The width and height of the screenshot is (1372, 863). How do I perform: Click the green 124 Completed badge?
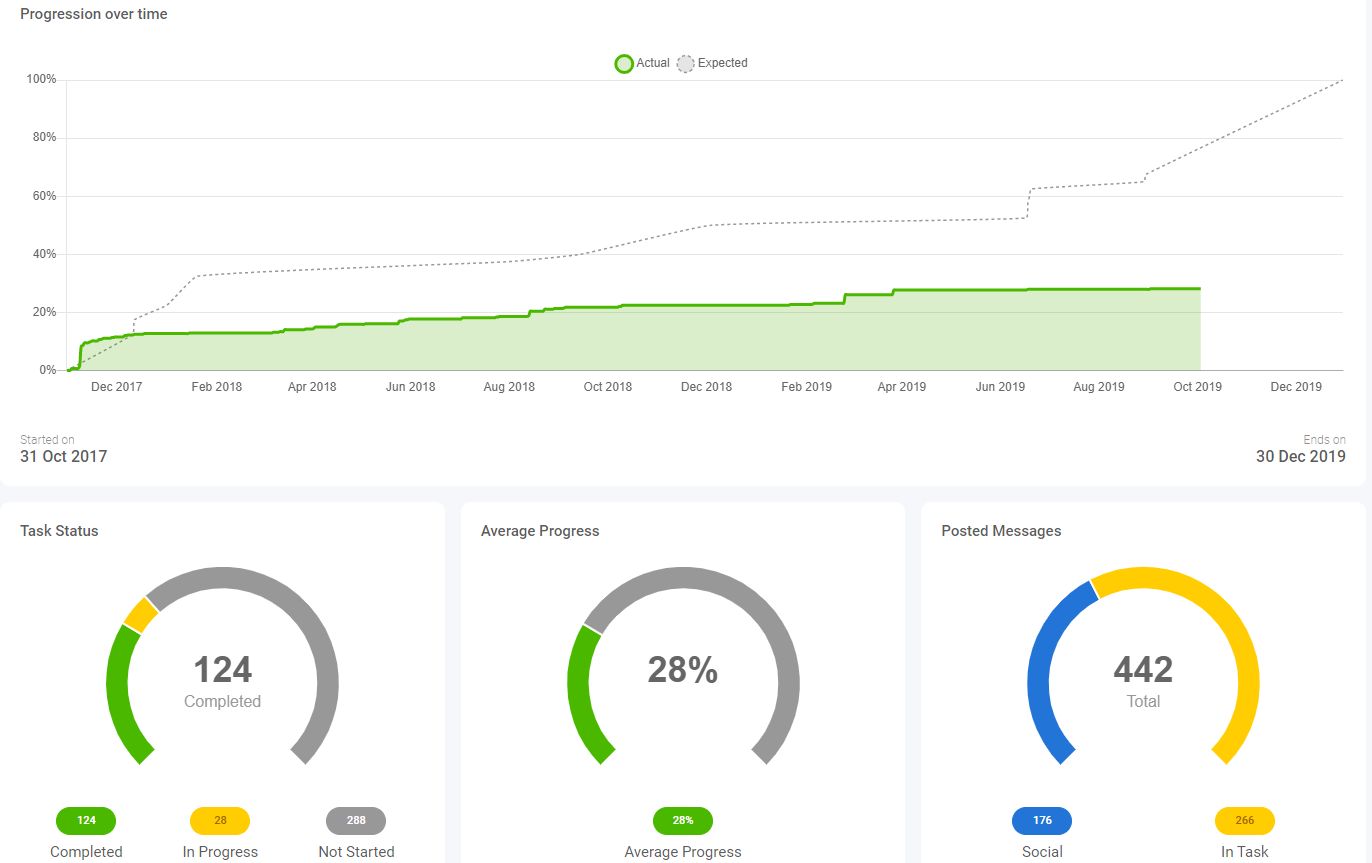point(86,820)
